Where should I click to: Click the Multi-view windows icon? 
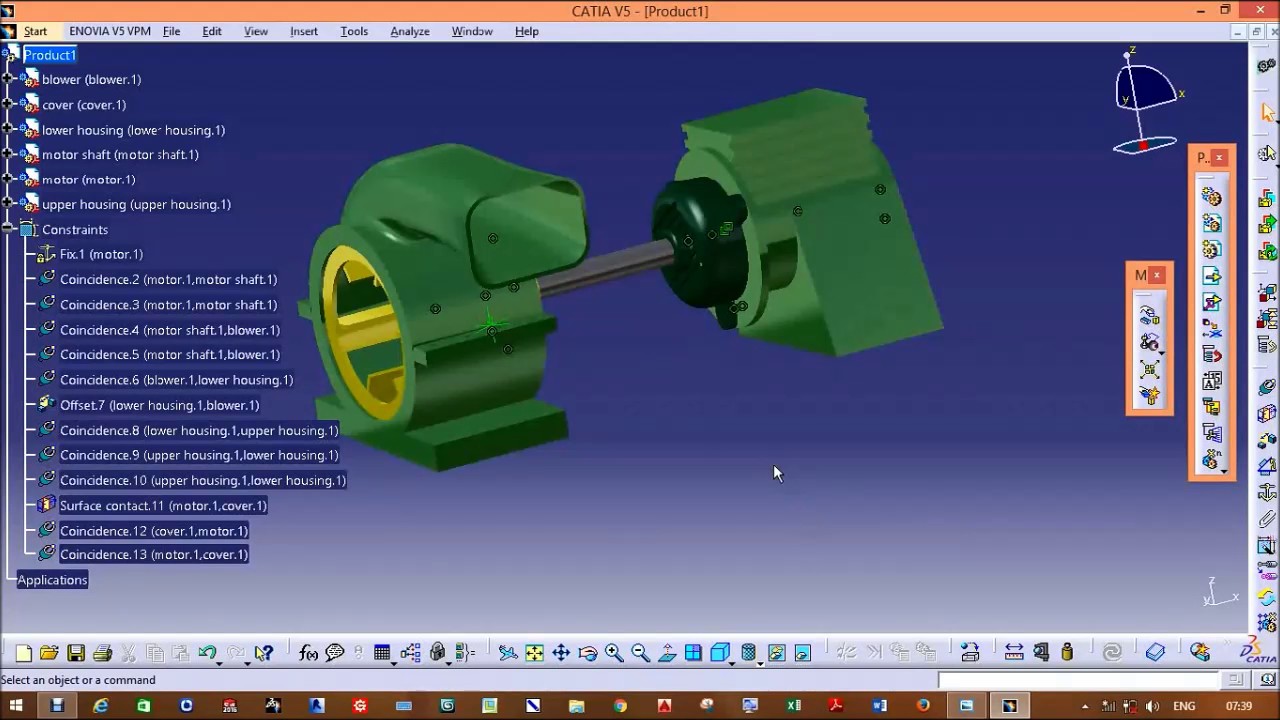(x=693, y=653)
